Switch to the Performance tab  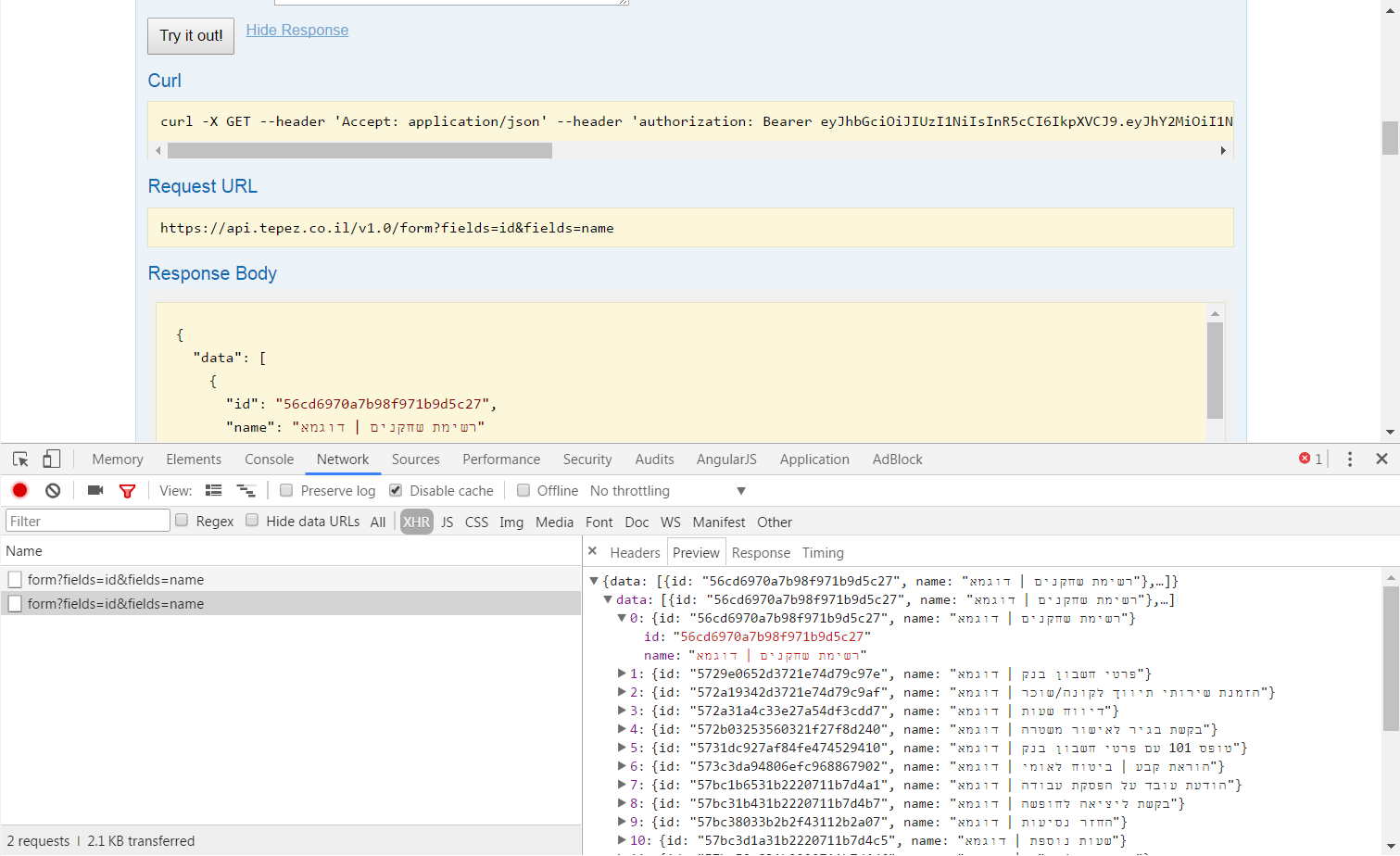pos(501,459)
